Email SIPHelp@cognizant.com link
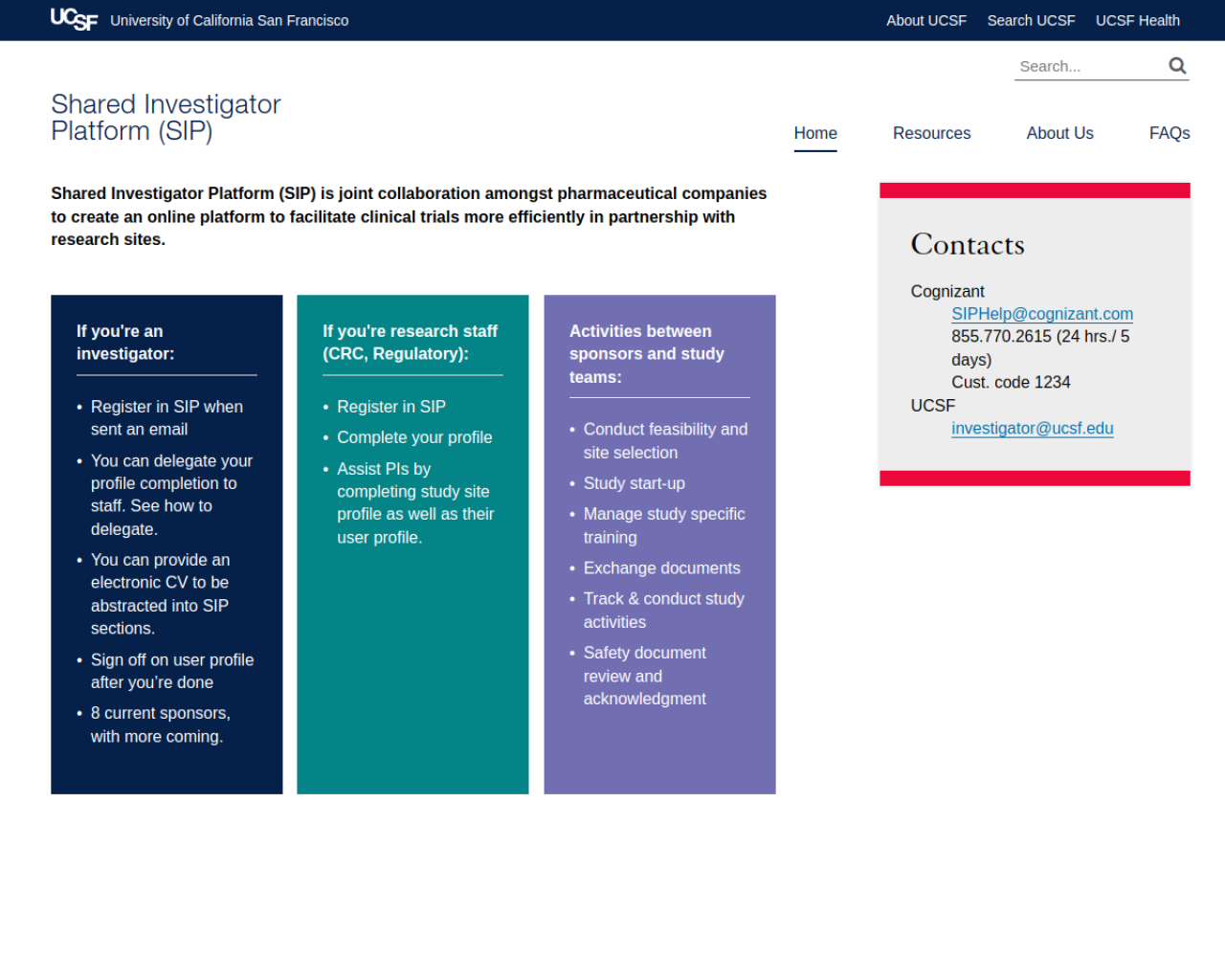The image size is (1225, 980). [1042, 314]
